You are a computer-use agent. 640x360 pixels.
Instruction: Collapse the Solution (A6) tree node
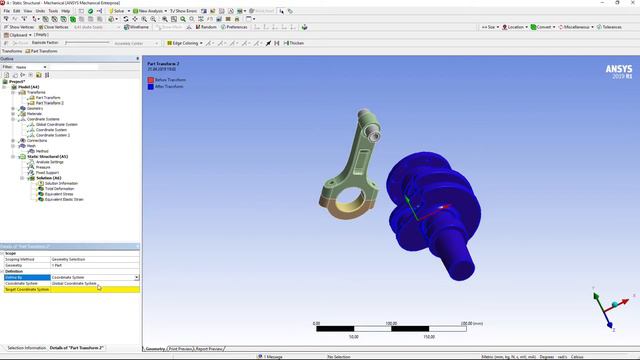tap(22, 178)
